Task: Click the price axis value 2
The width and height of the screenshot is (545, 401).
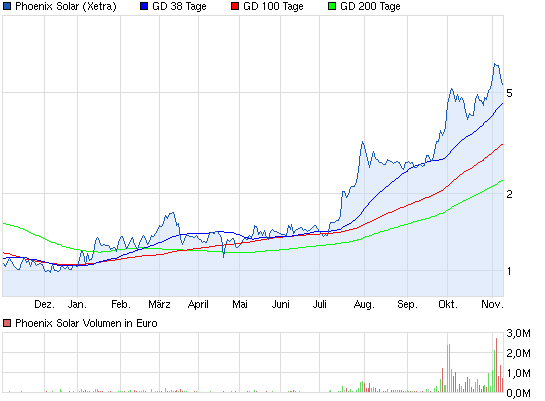Action: click(x=509, y=194)
